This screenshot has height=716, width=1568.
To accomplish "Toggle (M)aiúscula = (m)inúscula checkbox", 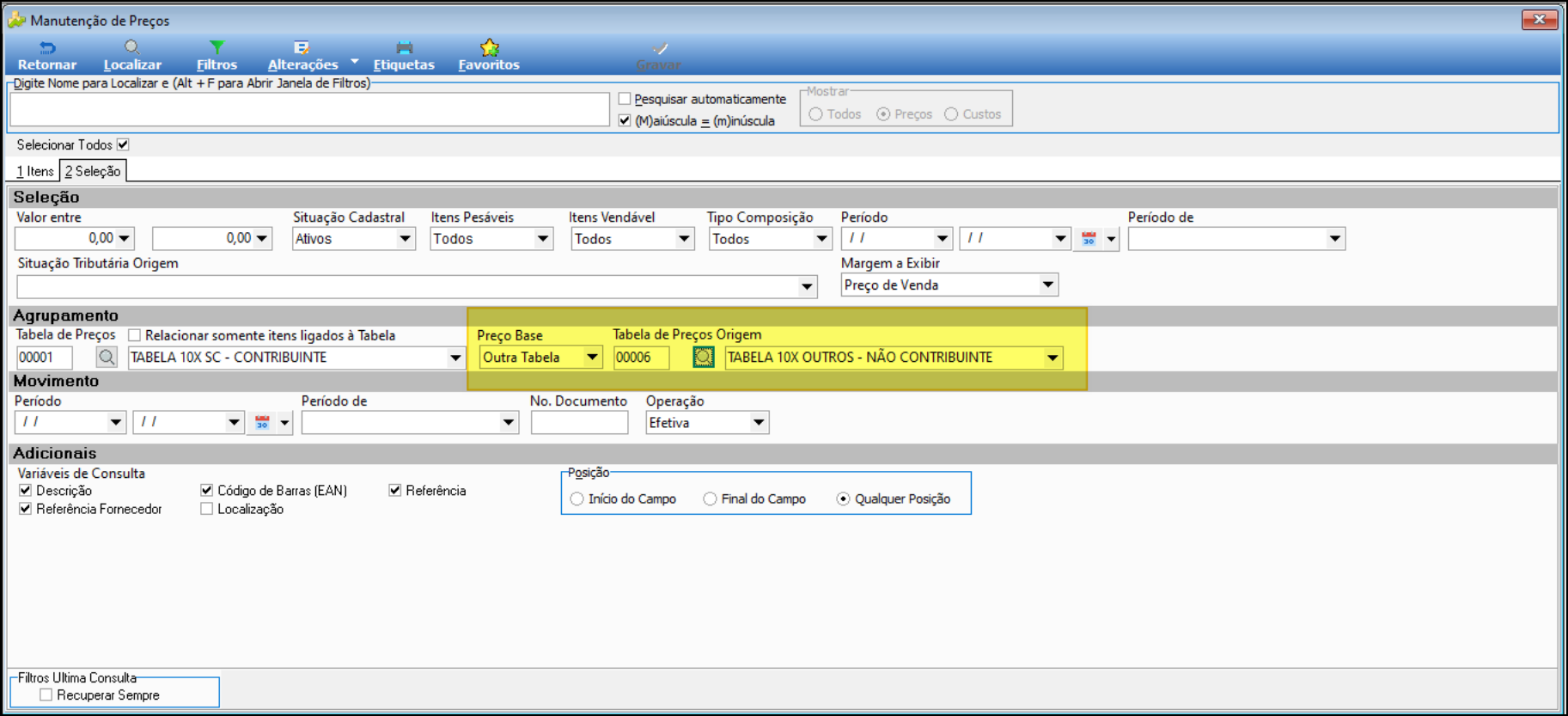I will pyautogui.click(x=625, y=120).
